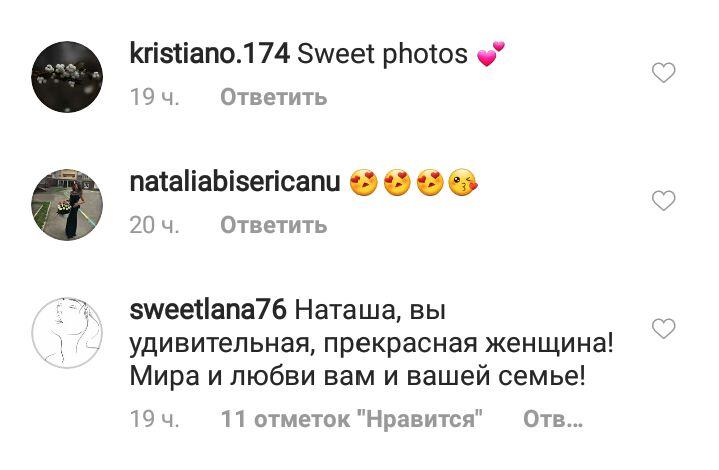Screen dimensions: 719x470
Task: Visit the kristiano.174 username link
Action: click(210, 54)
